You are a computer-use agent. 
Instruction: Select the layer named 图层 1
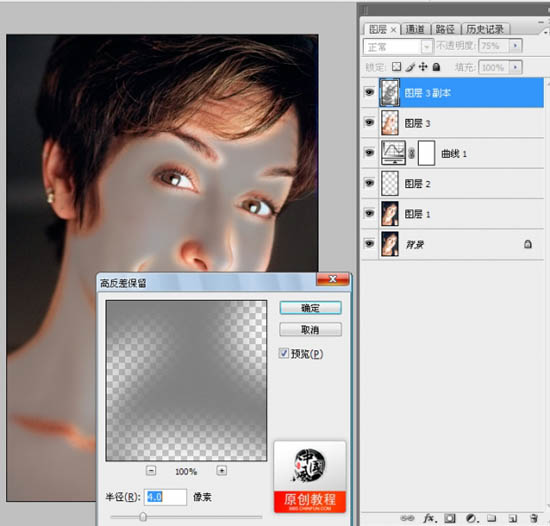[x=417, y=214]
